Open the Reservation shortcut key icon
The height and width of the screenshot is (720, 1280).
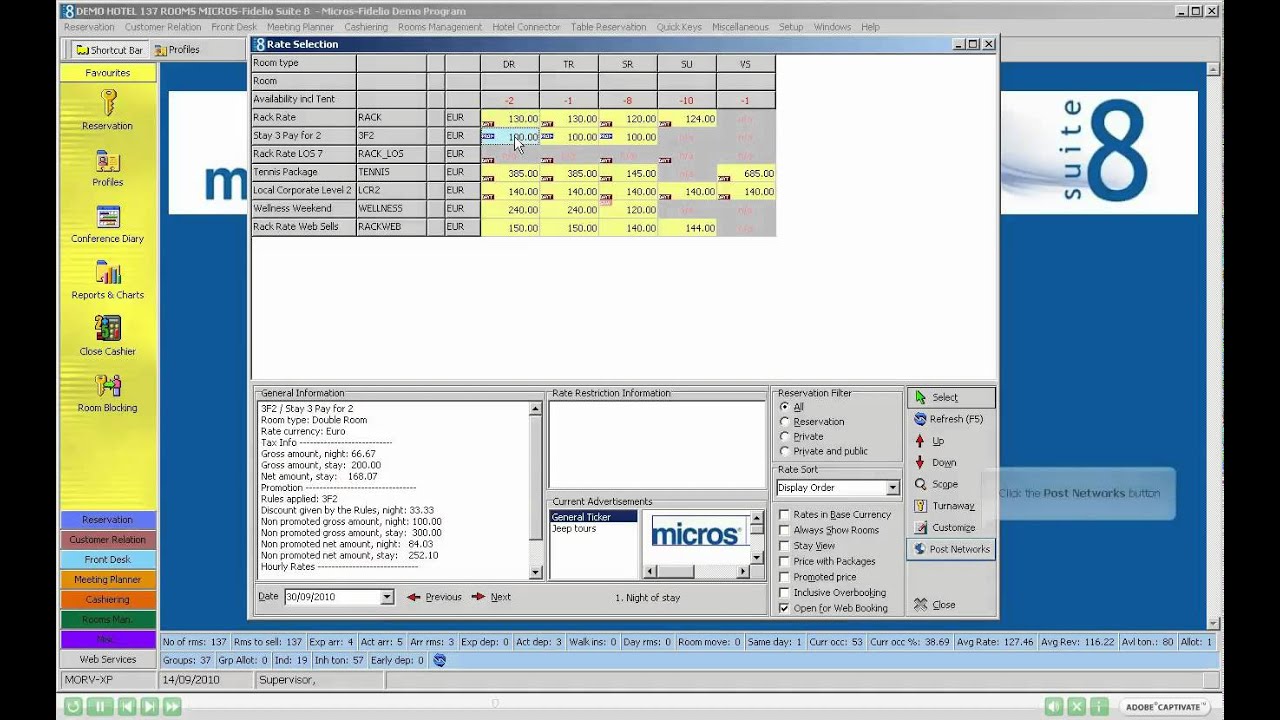108,103
